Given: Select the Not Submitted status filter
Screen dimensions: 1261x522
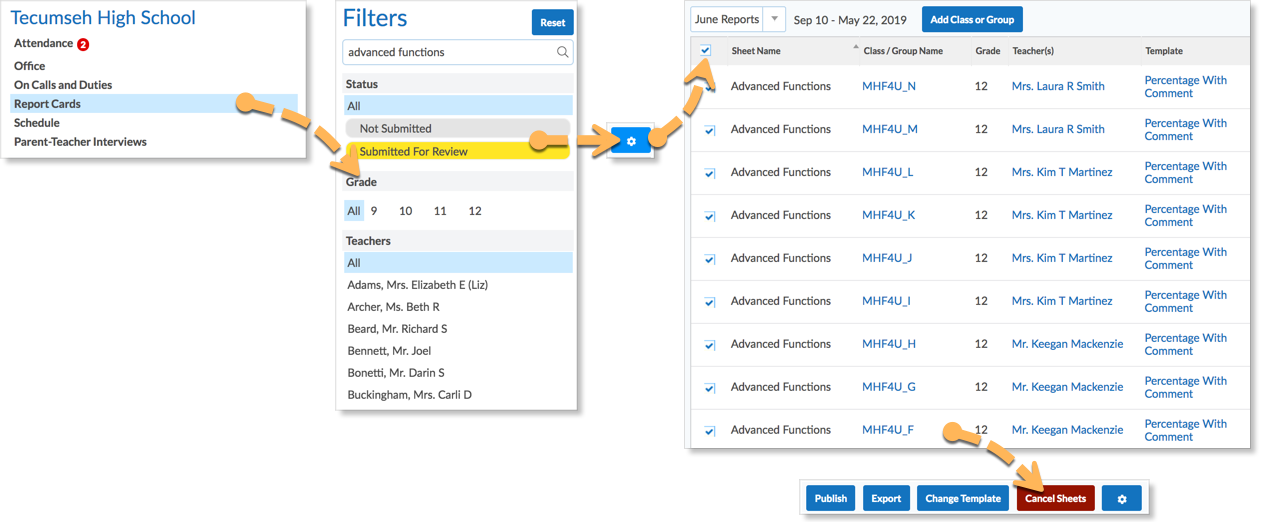Looking at the screenshot, I should click(457, 128).
